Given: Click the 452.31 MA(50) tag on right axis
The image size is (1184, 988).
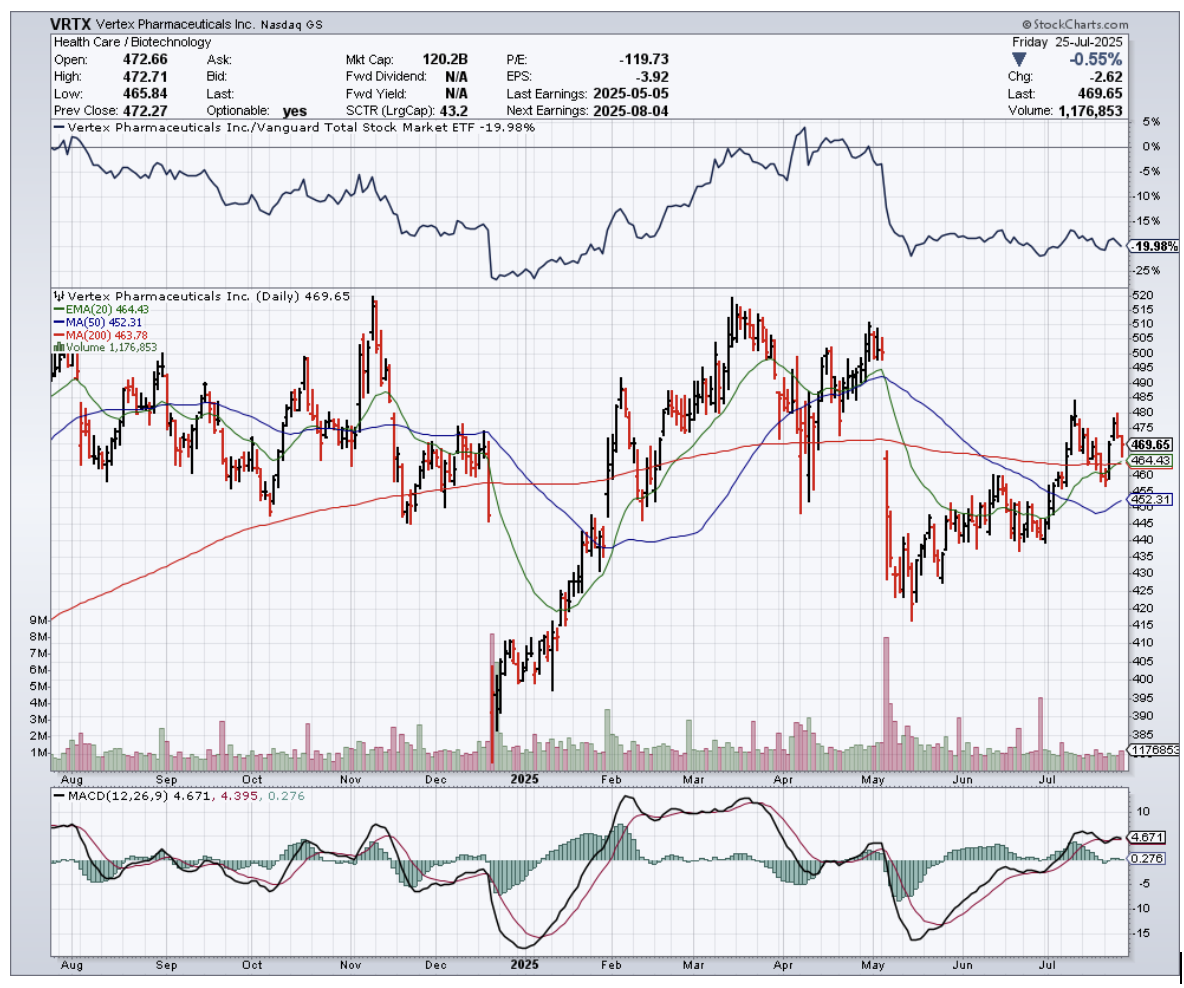Looking at the screenshot, I should pyautogui.click(x=1150, y=498).
